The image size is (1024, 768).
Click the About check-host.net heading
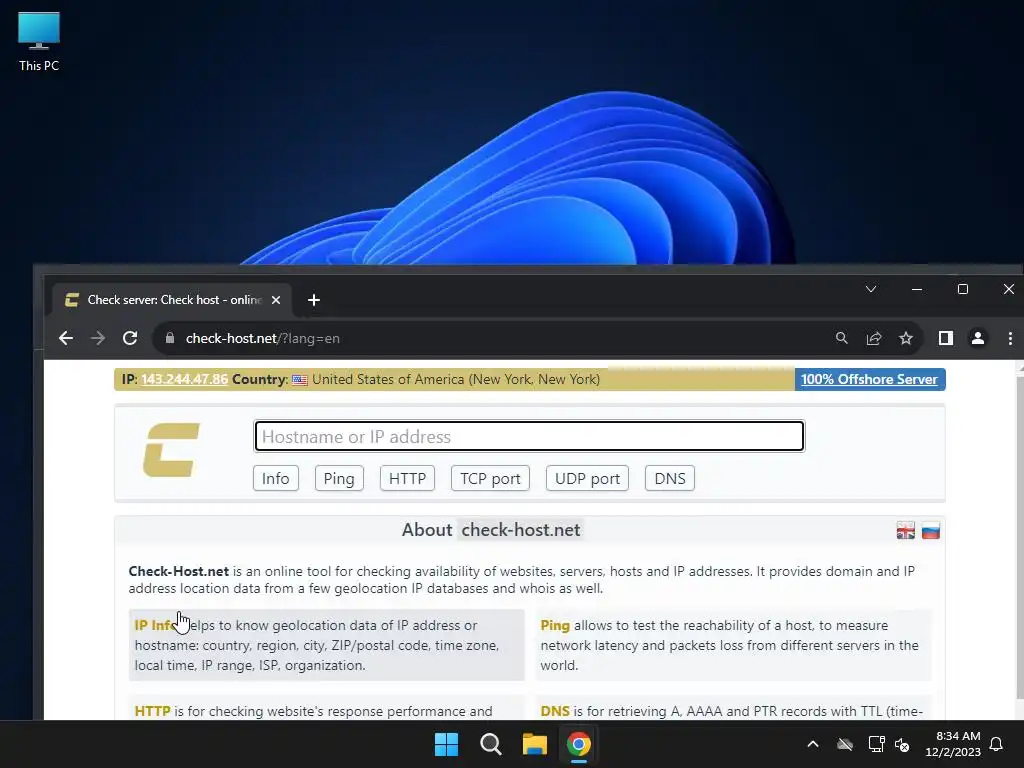[x=491, y=530]
